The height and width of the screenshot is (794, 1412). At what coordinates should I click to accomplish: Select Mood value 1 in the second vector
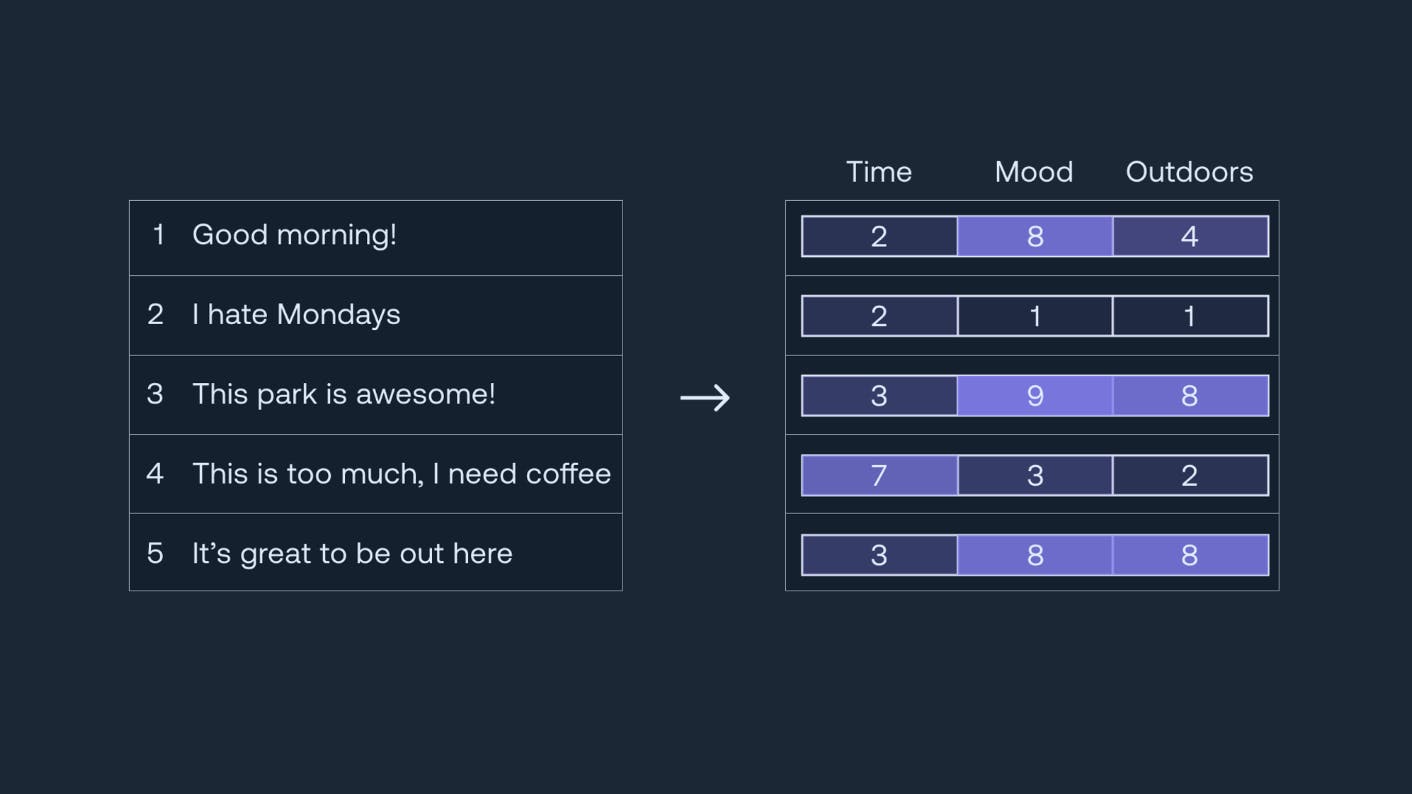[x=1035, y=317]
